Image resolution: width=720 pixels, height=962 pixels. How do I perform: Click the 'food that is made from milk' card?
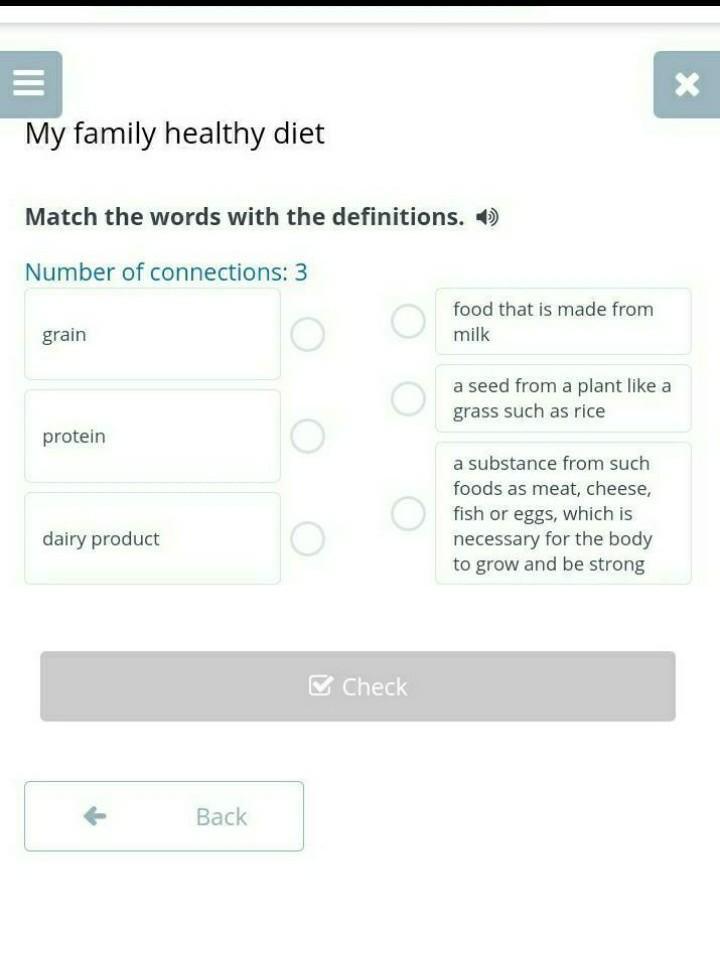pyautogui.click(x=562, y=321)
